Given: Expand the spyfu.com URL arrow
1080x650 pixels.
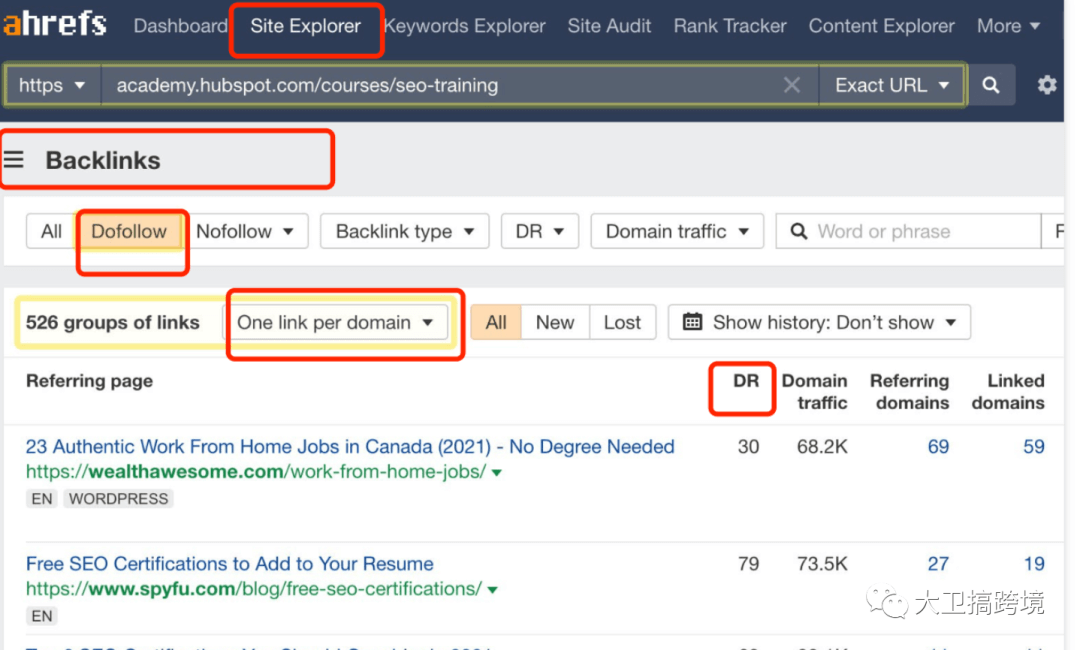Looking at the screenshot, I should pyautogui.click(x=492, y=590).
